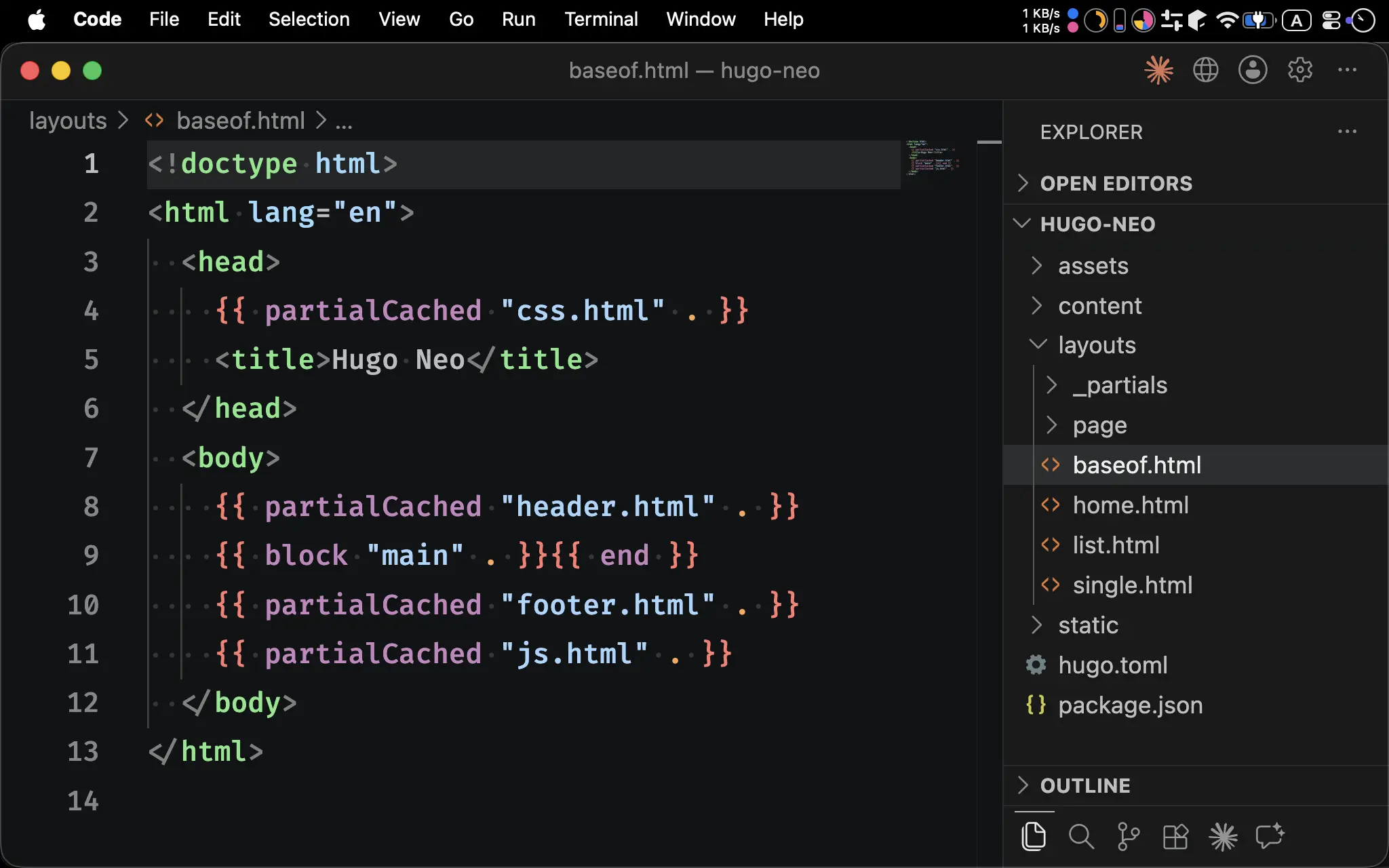Click "css.html" string on line 4
This screenshot has height=868, width=1389.
(583, 311)
